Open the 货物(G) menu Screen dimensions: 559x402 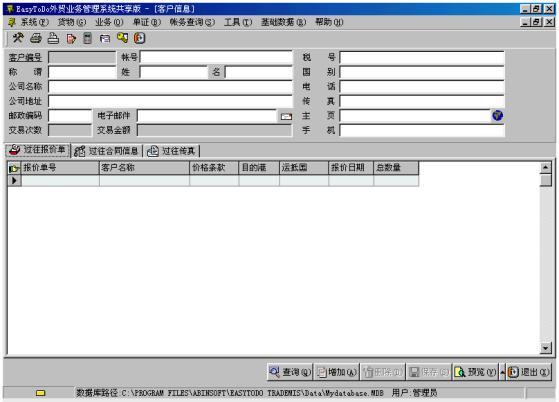pyautogui.click(x=72, y=22)
